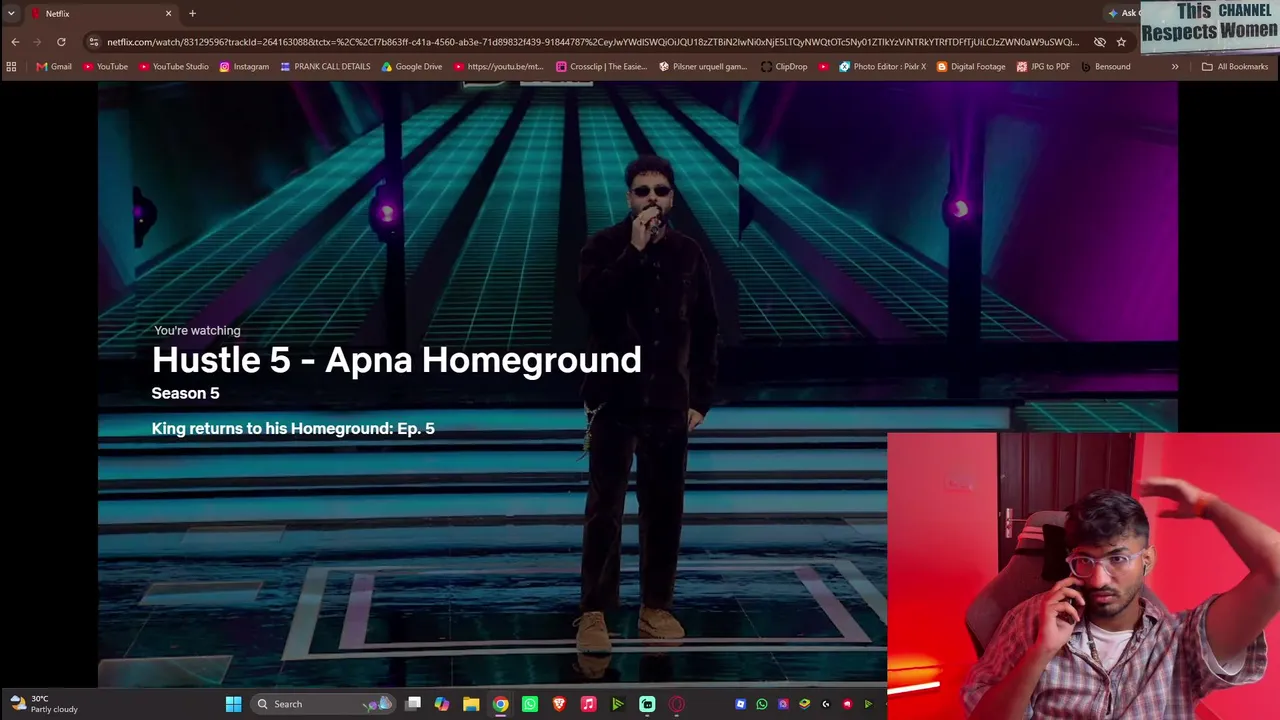Click "King returns to his Homeground: Ep. 5" text

coord(293,428)
